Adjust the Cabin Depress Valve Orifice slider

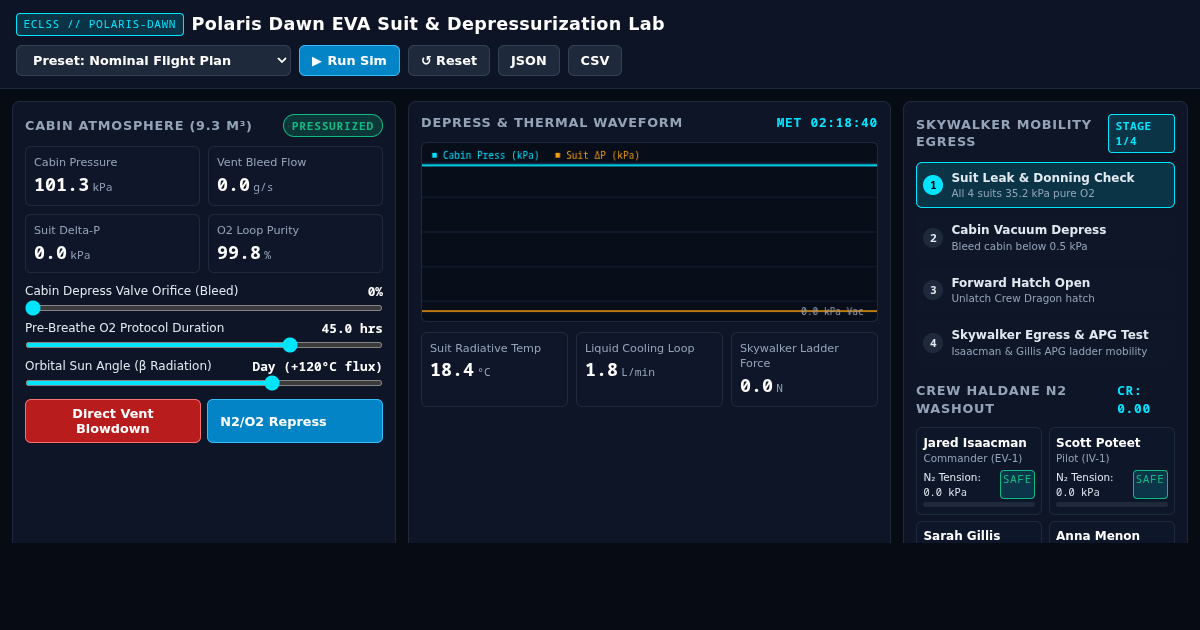204,308
